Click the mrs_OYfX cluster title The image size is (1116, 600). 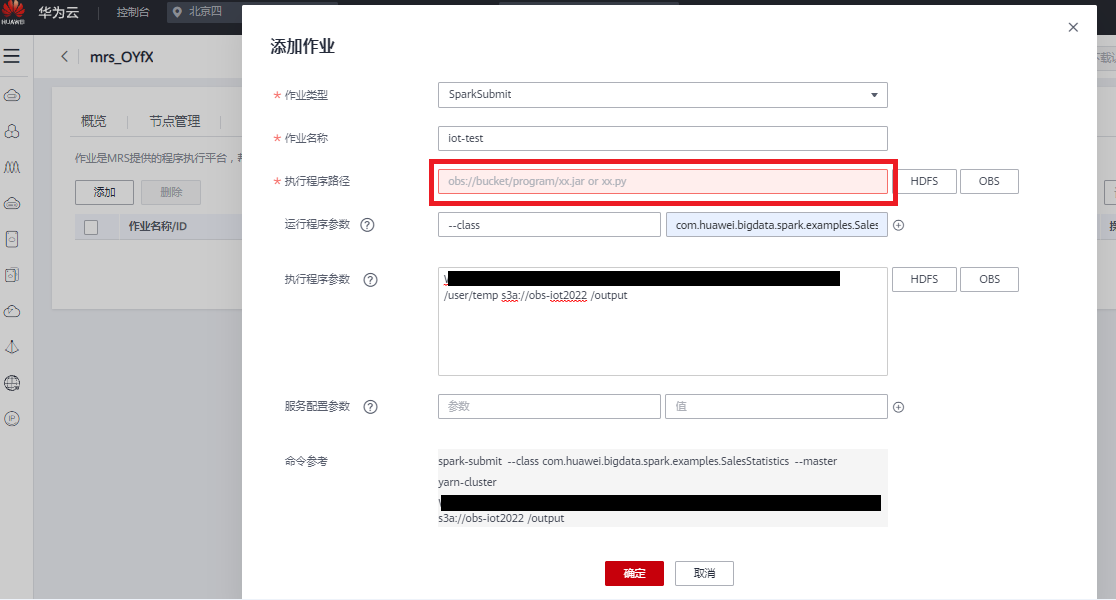tap(122, 57)
